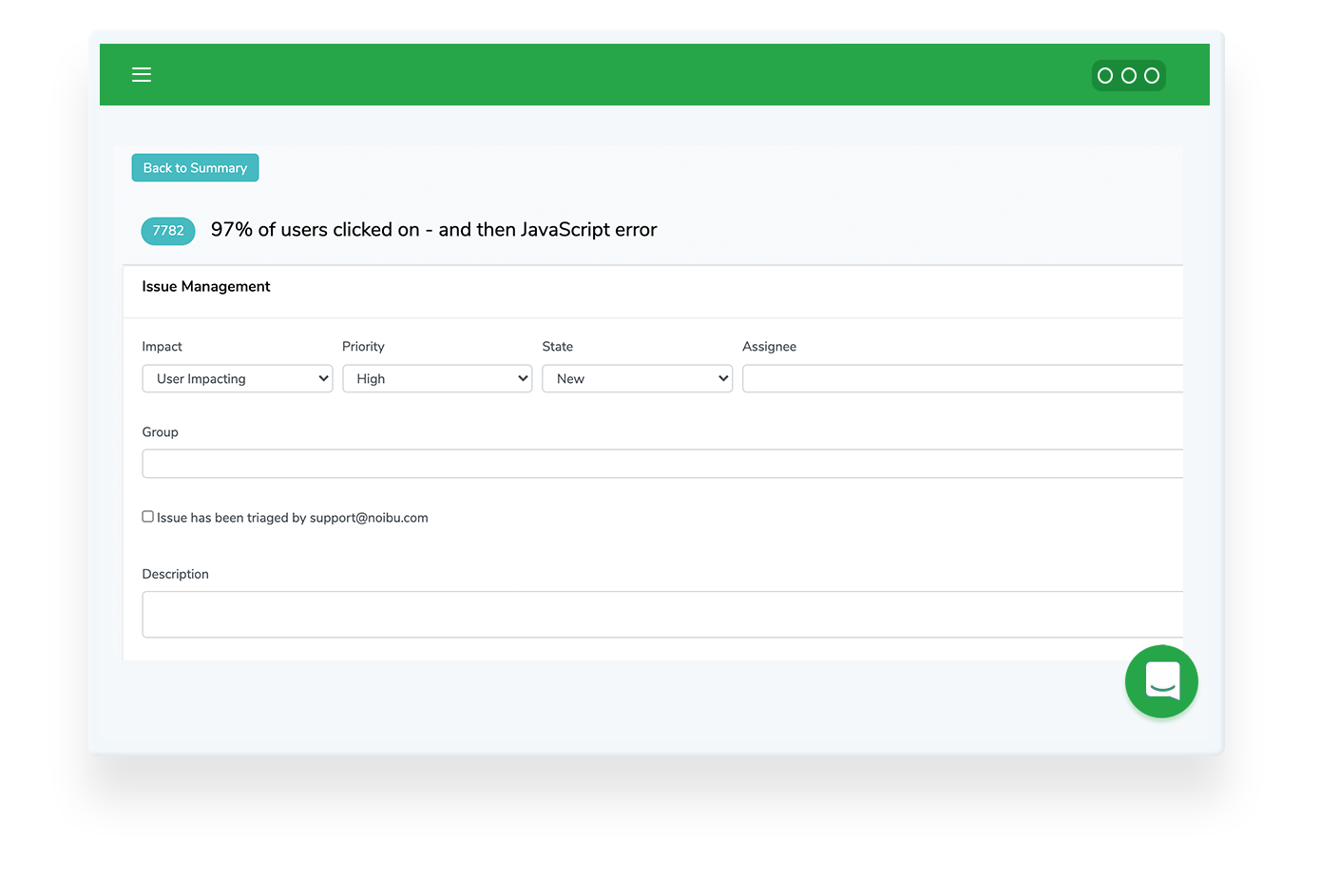This screenshot has height=896, width=1320.
Task: Click the middle circle icon in header
Action: [x=1129, y=76]
